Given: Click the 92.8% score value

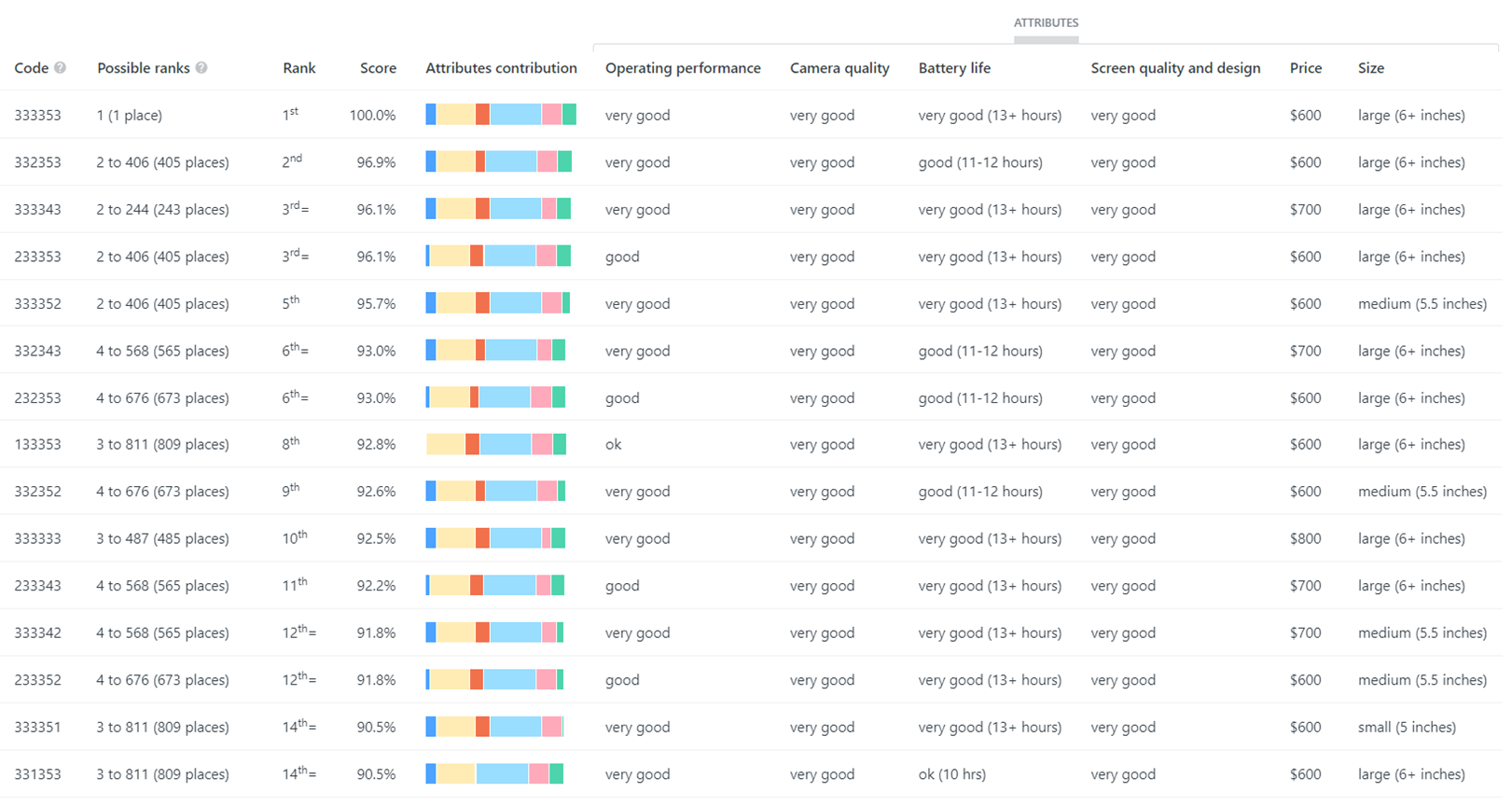Looking at the screenshot, I should point(377,445).
